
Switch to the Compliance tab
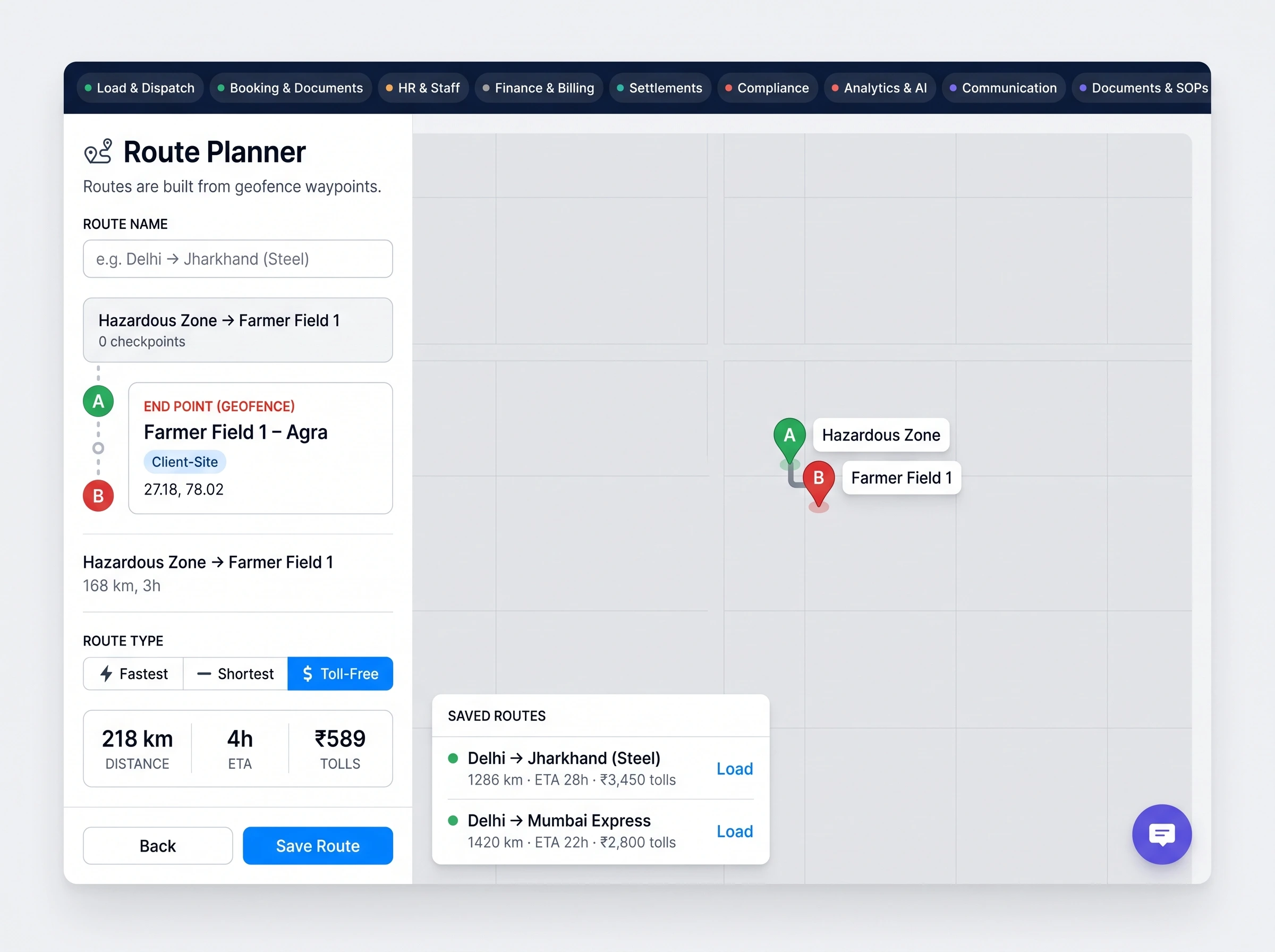[x=768, y=88]
